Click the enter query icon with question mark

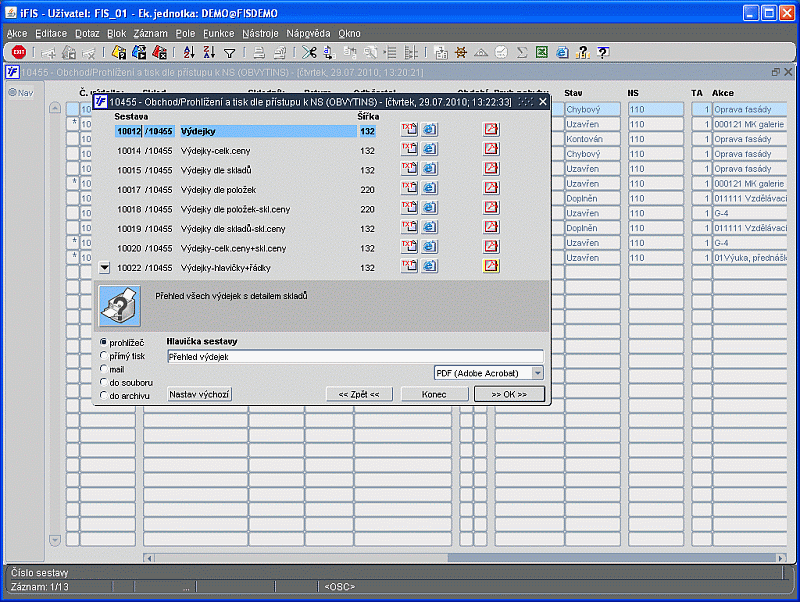pos(119,52)
